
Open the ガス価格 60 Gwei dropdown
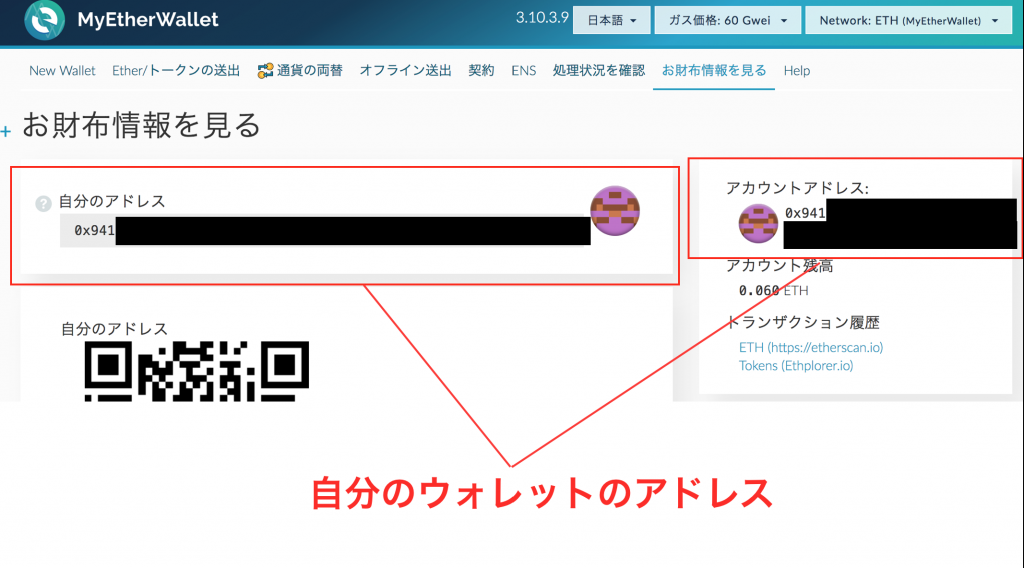(x=730, y=20)
